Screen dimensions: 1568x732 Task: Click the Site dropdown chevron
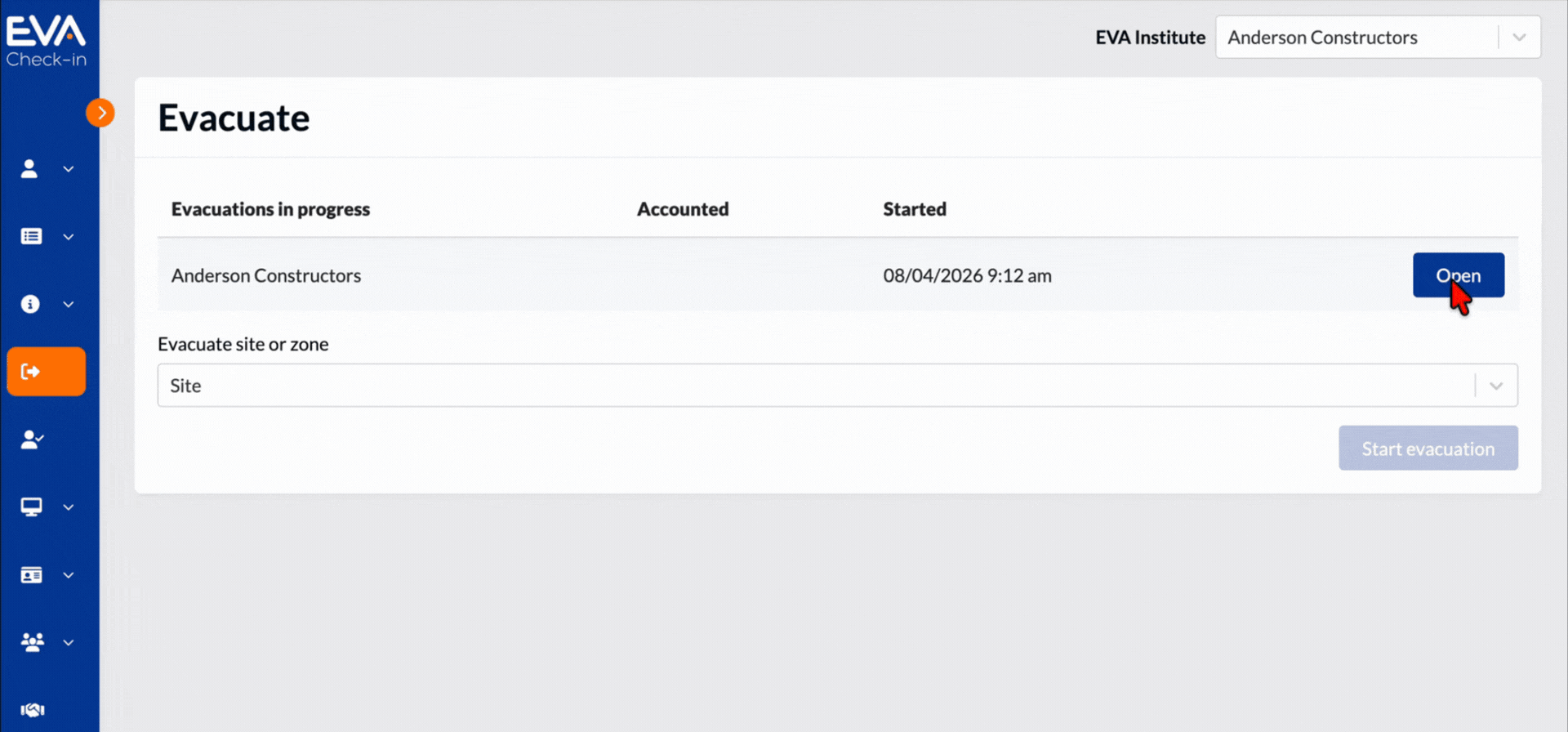1496,386
